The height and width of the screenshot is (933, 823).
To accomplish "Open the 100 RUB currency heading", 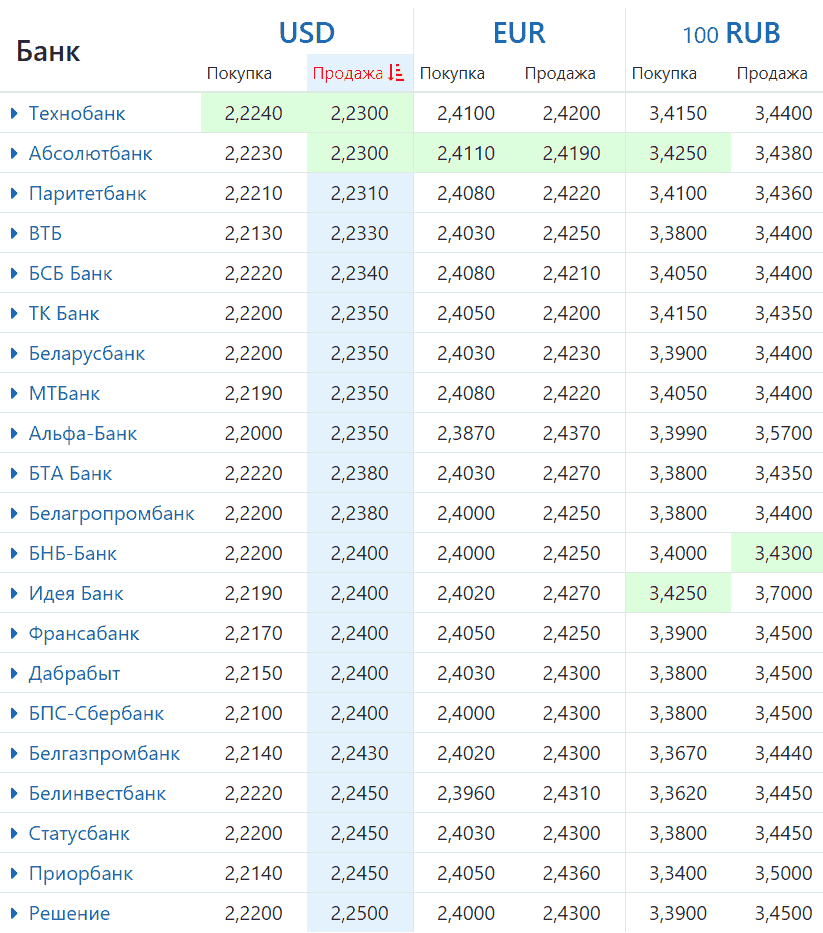I will [x=731, y=34].
